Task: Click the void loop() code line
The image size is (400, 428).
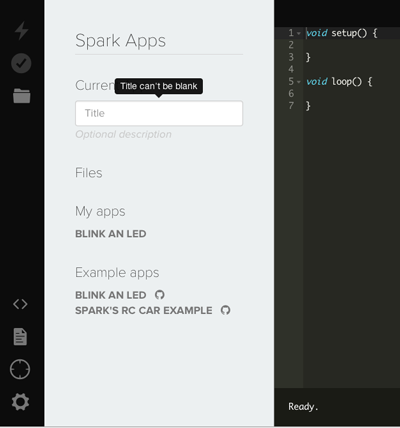Action: click(x=339, y=82)
